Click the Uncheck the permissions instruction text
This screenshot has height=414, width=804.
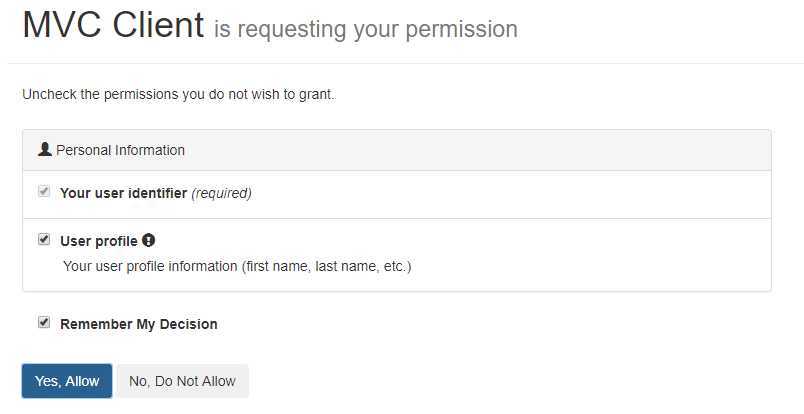(179, 95)
